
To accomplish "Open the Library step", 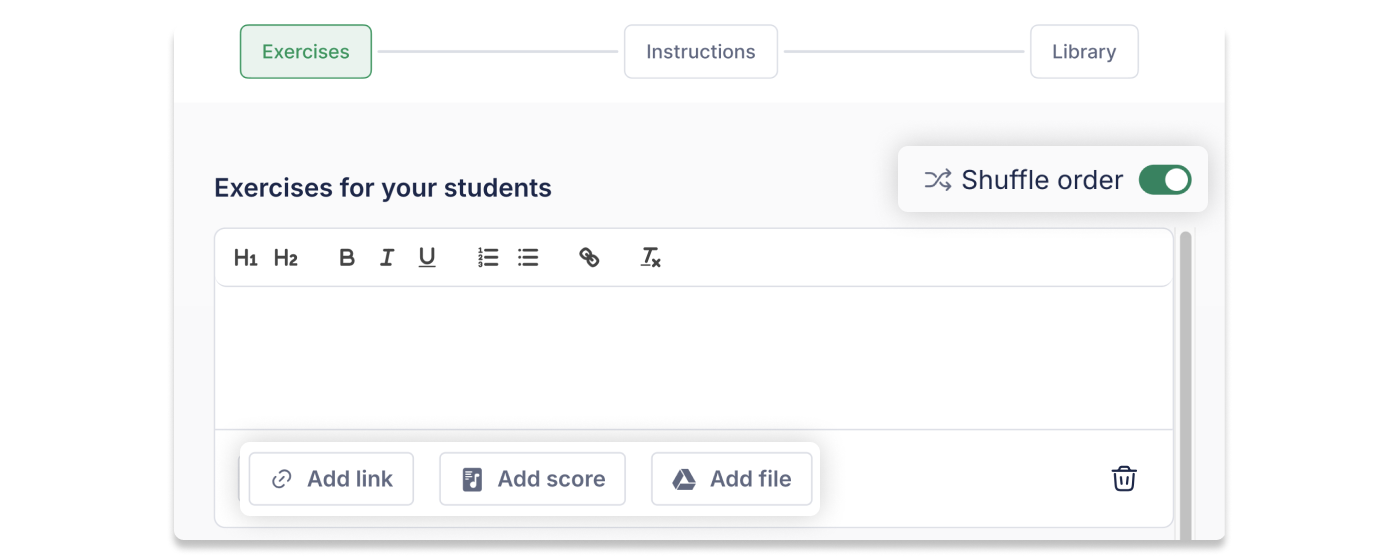I will point(1084,52).
